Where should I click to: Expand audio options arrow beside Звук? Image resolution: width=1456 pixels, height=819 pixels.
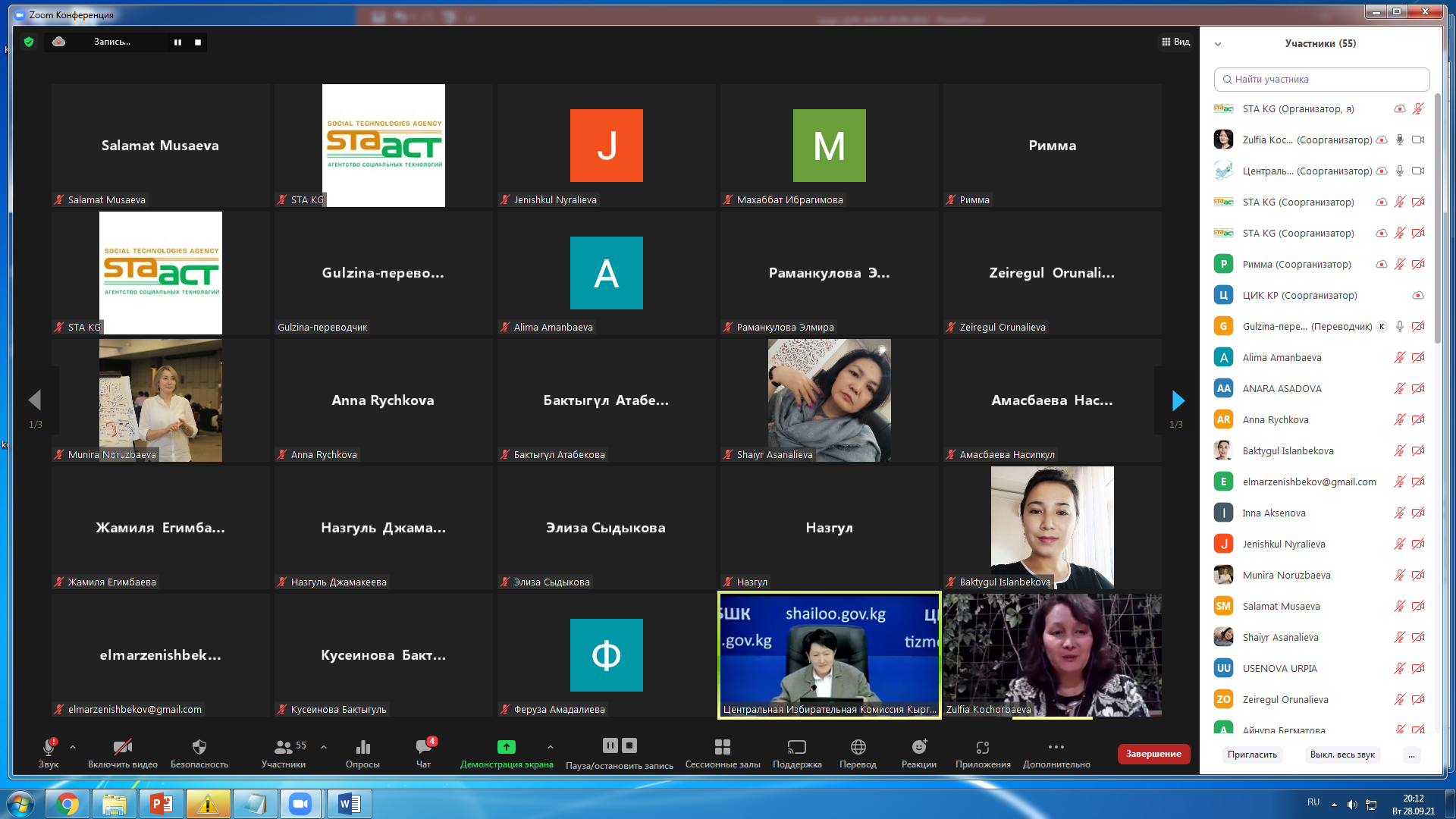pos(73,747)
